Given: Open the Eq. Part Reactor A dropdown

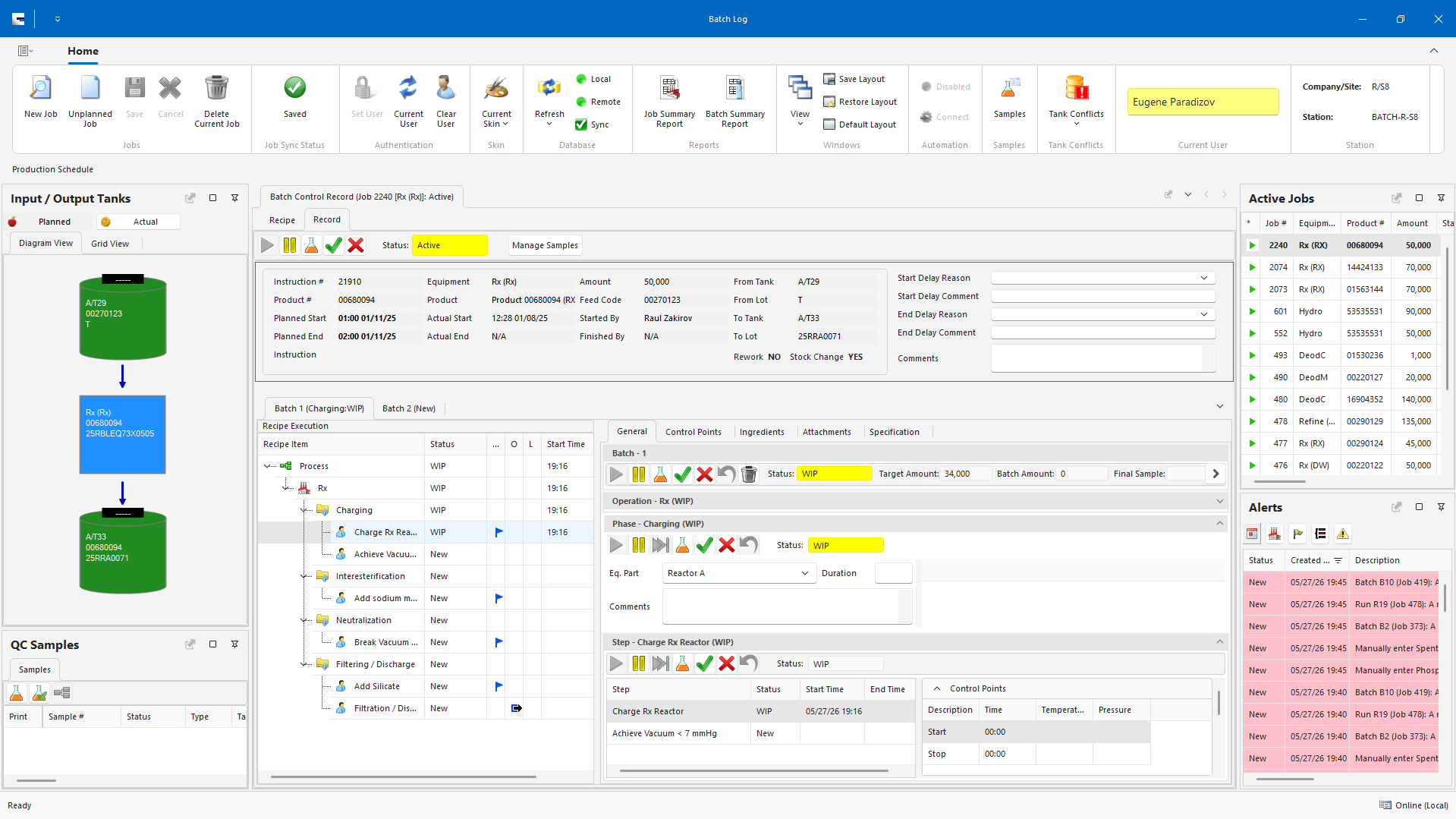Looking at the screenshot, I should (x=805, y=573).
